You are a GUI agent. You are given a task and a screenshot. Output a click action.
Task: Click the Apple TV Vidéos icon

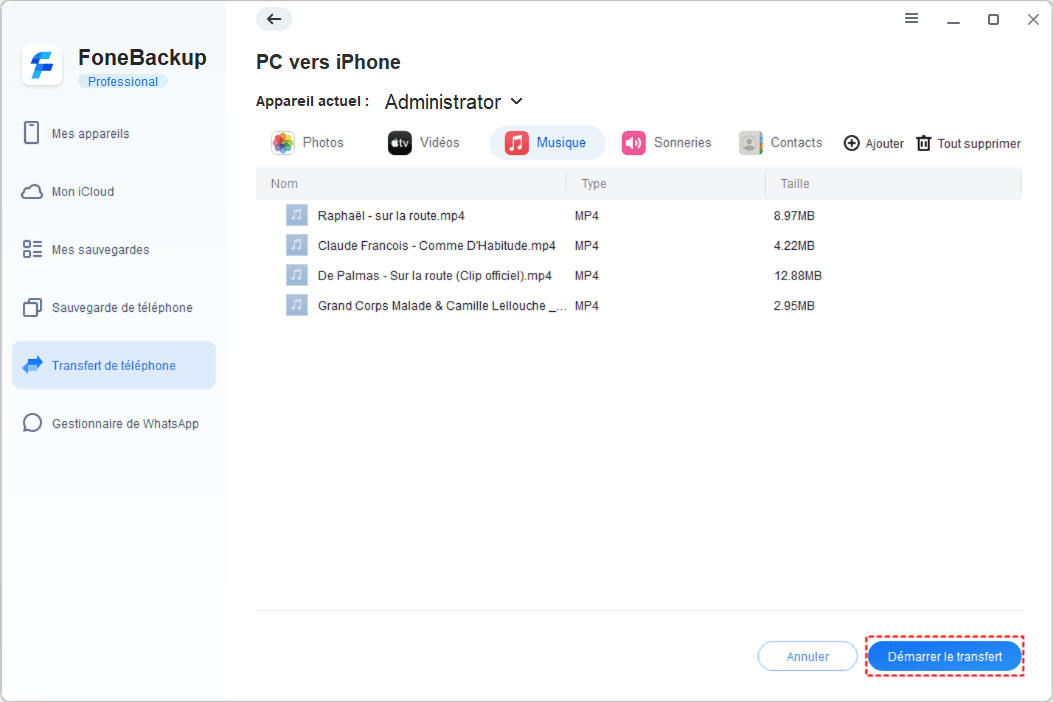pos(400,143)
